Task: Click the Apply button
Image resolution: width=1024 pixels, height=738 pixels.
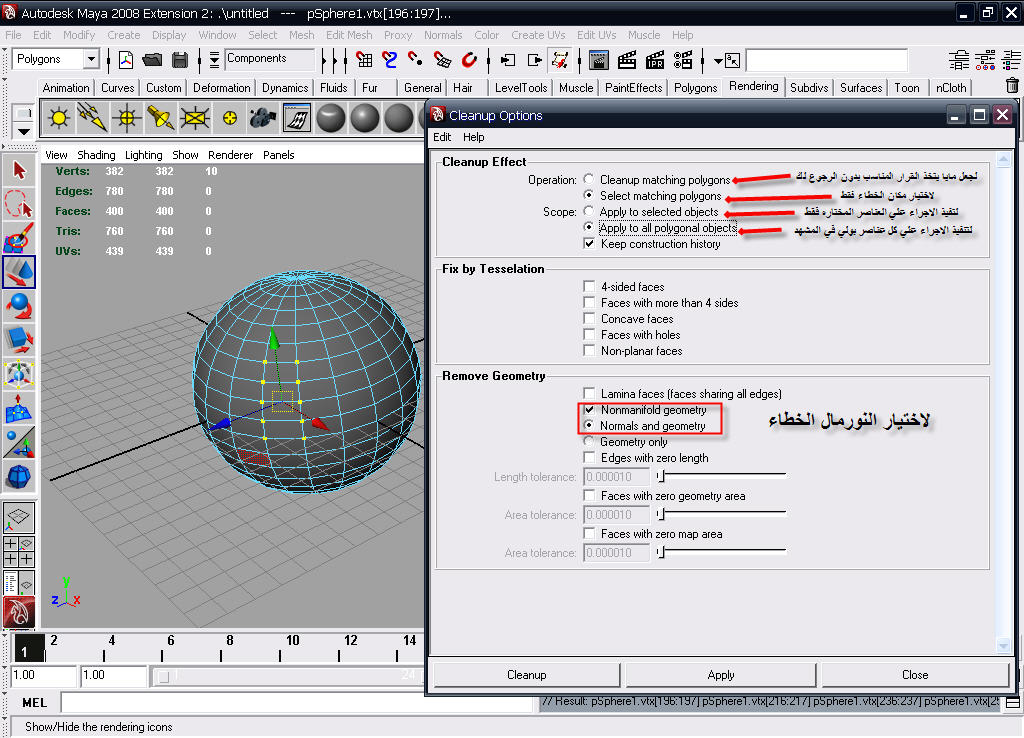Action: (x=721, y=675)
